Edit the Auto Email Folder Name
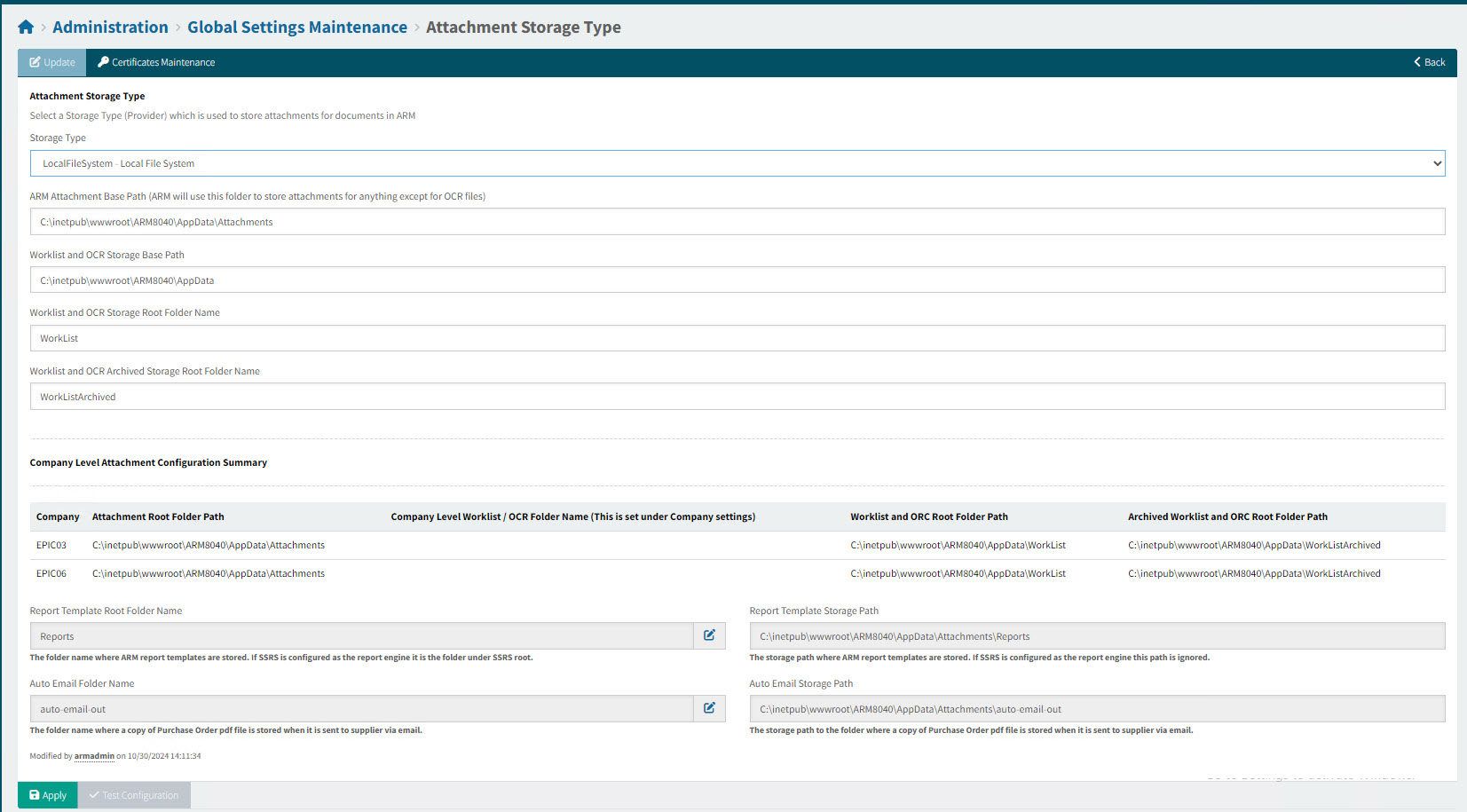This screenshot has width=1467, height=812. pyautogui.click(x=709, y=708)
